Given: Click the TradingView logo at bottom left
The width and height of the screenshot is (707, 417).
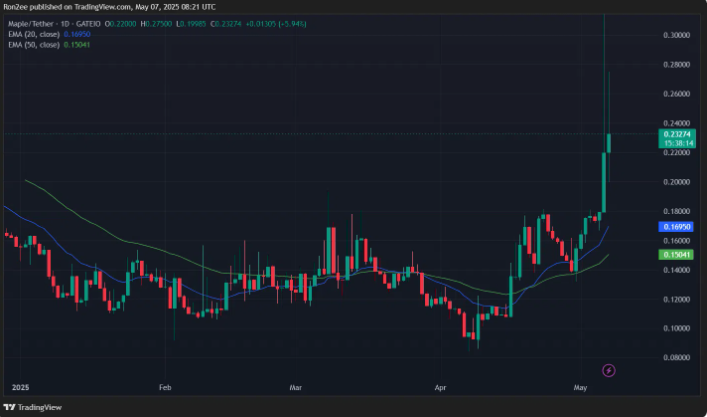Looking at the screenshot, I should 32,407.
